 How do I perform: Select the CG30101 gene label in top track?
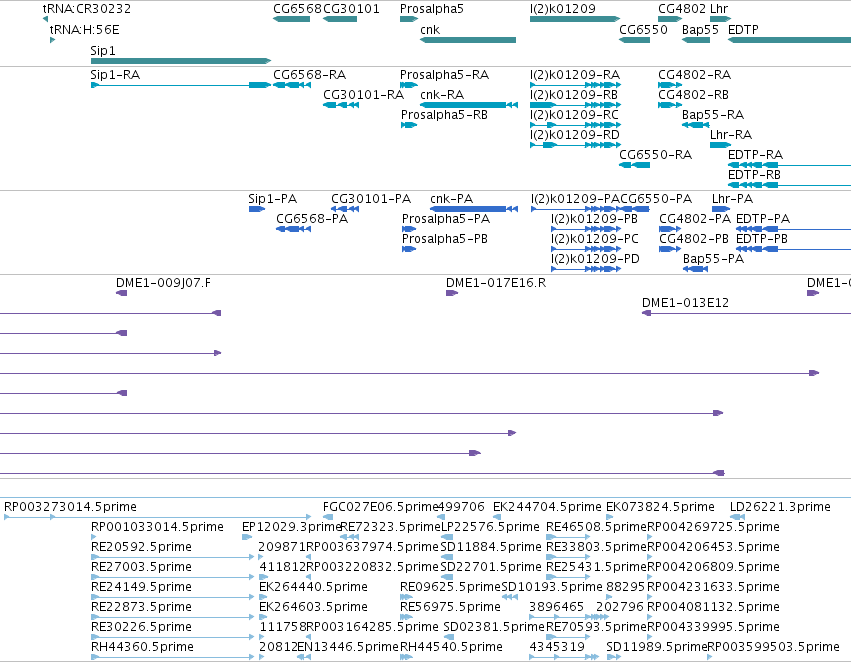click(351, 9)
